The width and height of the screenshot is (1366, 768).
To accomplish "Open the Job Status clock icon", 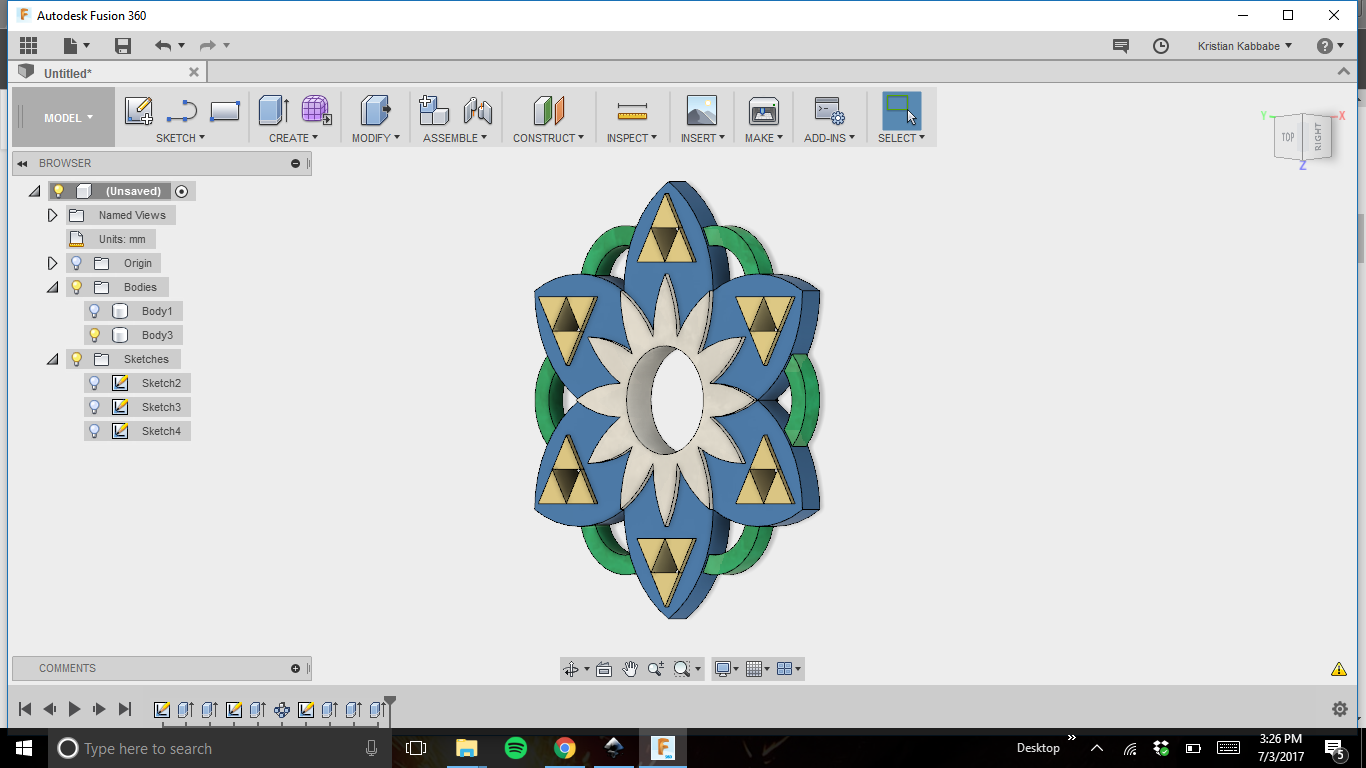I will tap(1161, 46).
